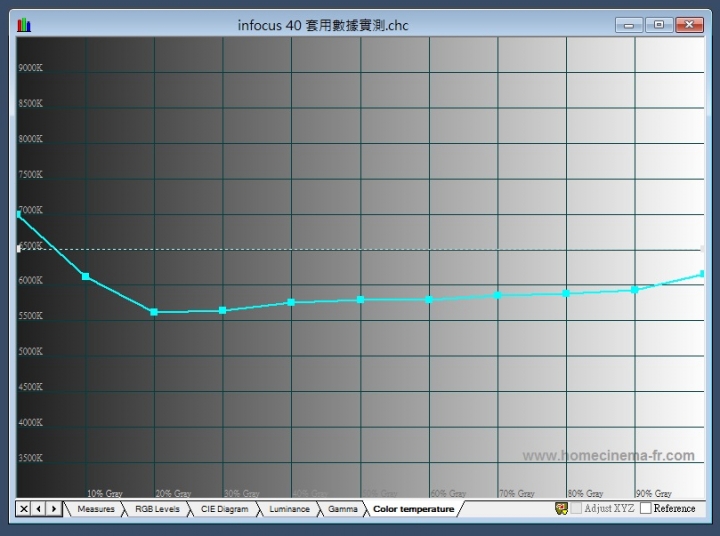
Task: Click the 6000K axis label
Action: 30,280
